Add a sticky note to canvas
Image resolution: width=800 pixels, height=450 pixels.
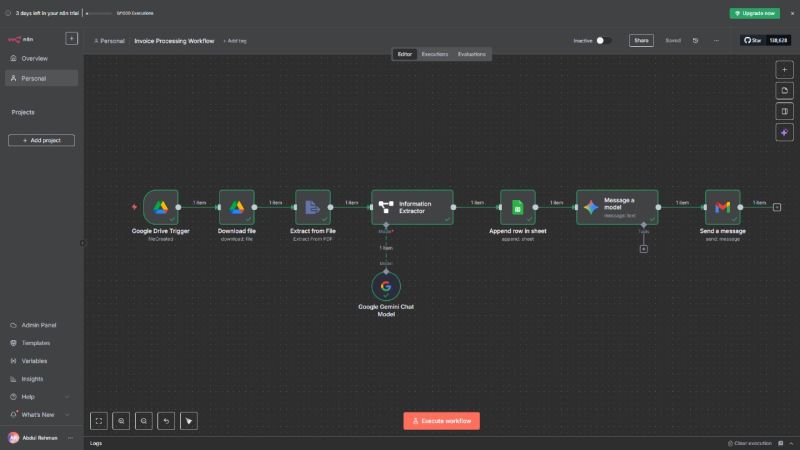coord(785,91)
